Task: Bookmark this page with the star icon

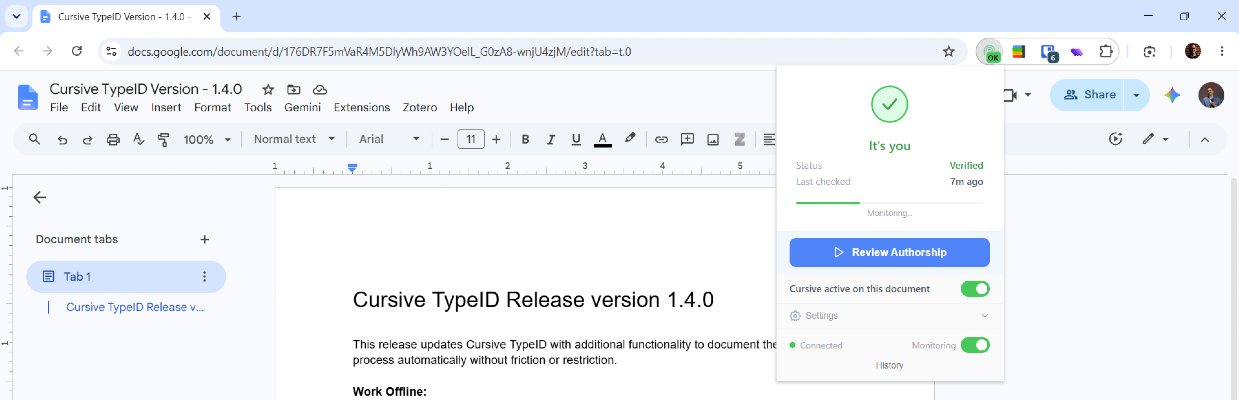Action: pos(949,52)
